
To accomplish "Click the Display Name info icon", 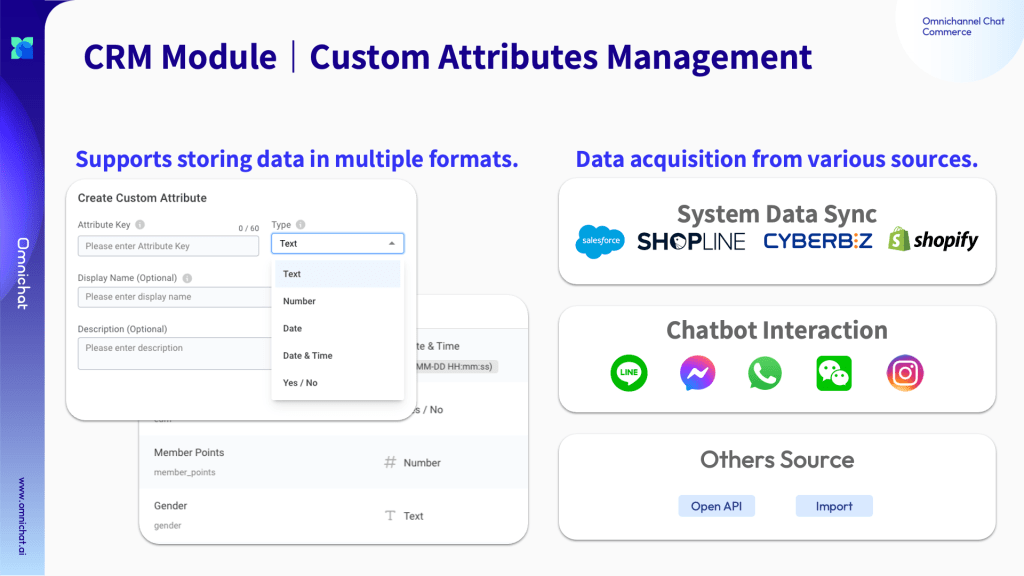I will 187,278.
